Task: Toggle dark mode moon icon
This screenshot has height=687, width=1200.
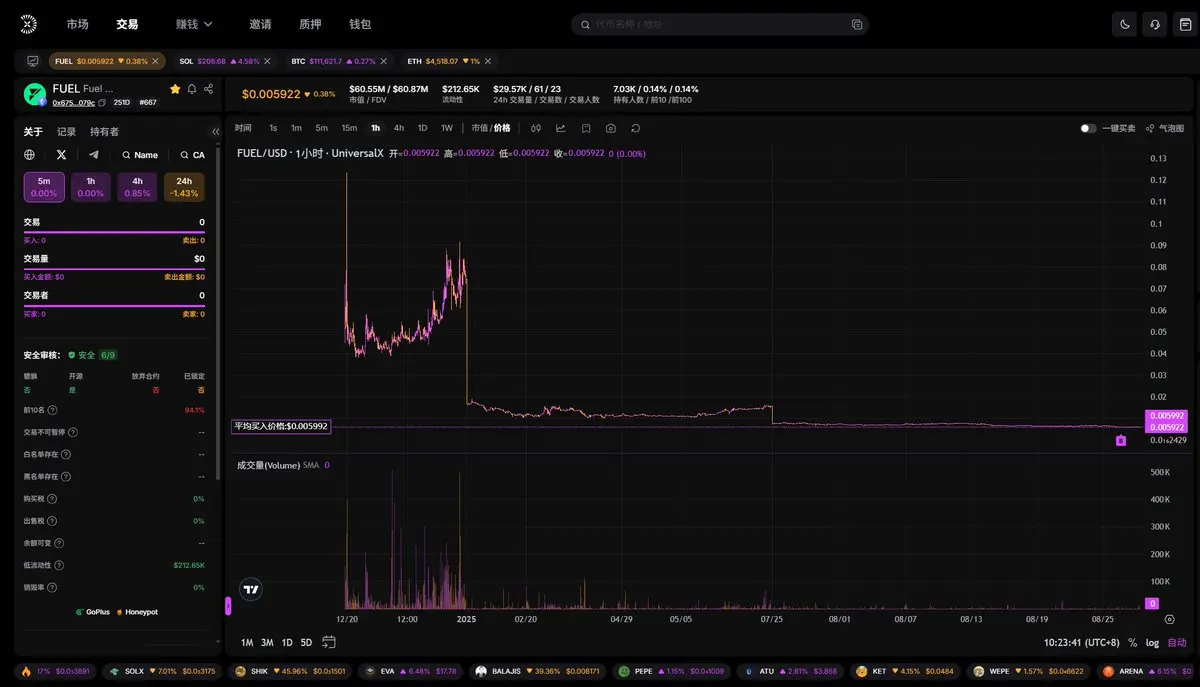Action: pos(1126,24)
